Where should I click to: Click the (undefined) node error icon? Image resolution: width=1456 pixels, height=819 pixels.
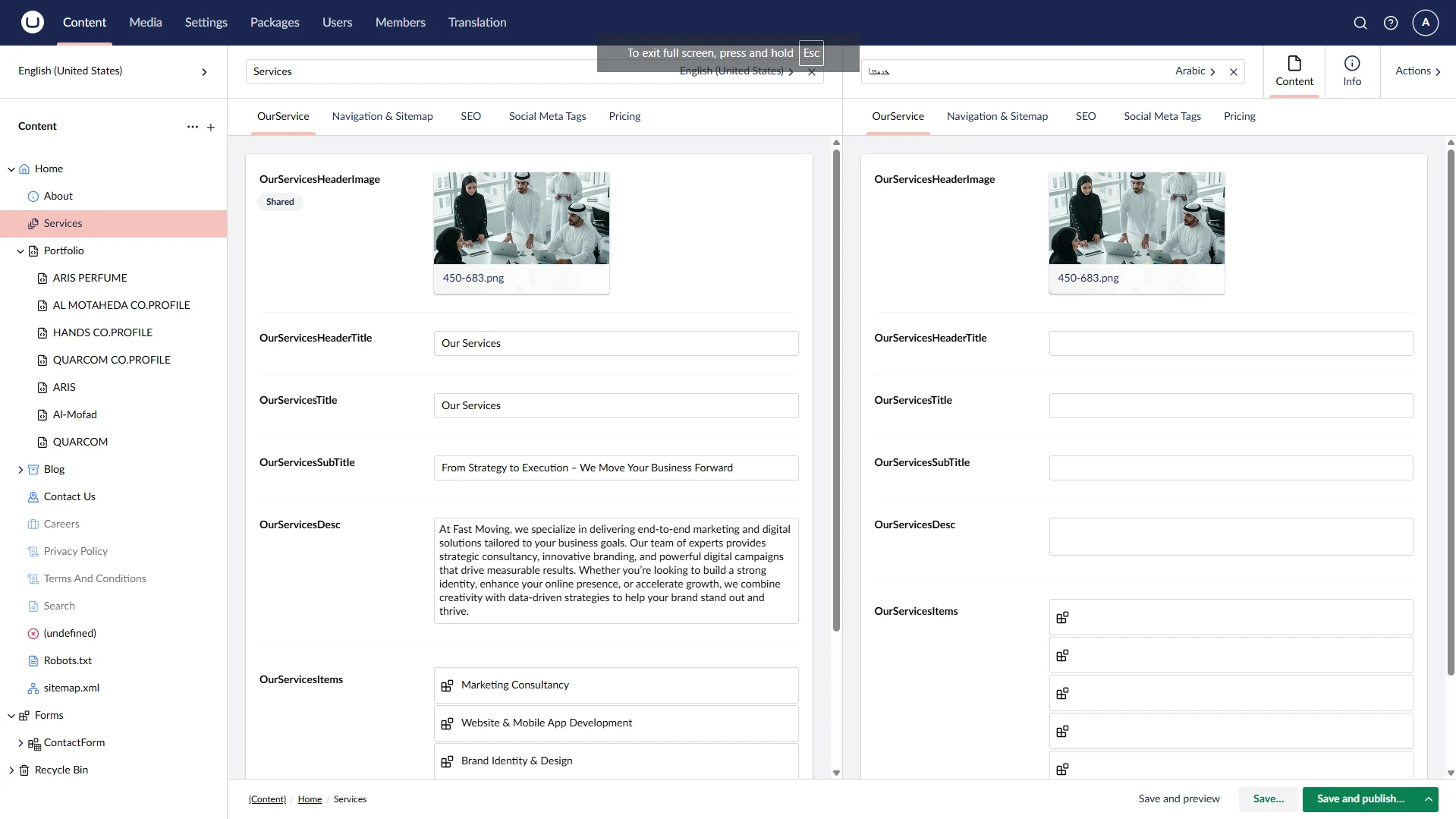[33, 634]
